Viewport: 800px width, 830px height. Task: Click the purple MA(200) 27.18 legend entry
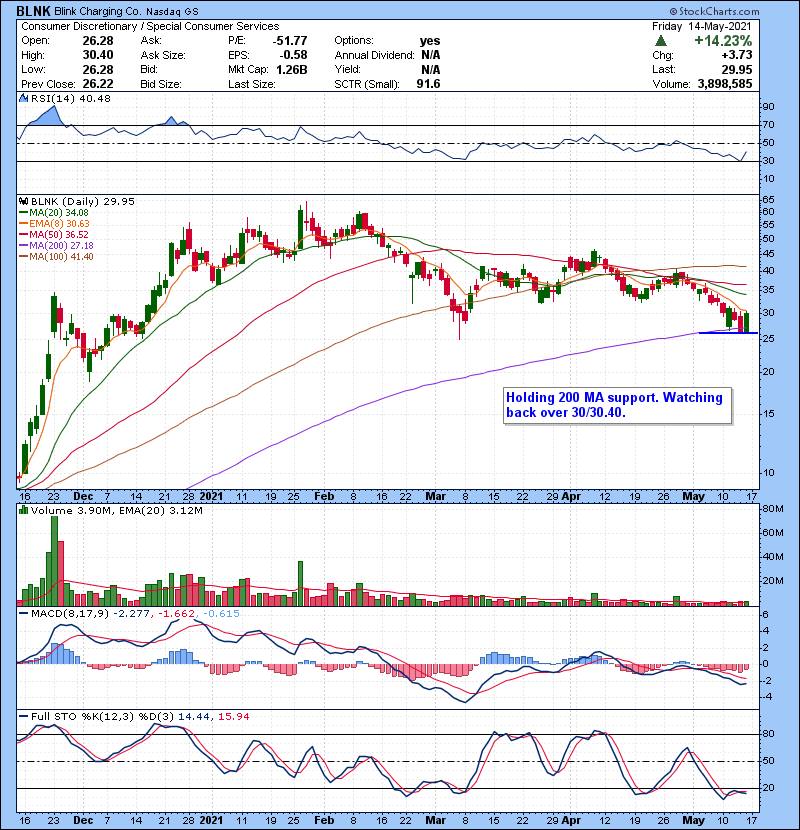coord(57,246)
